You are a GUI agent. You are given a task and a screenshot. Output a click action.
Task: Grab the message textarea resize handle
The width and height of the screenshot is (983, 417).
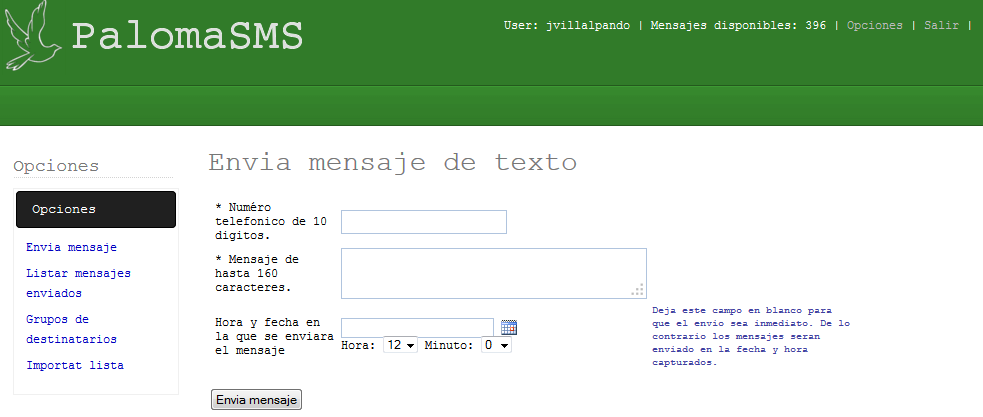click(639, 291)
